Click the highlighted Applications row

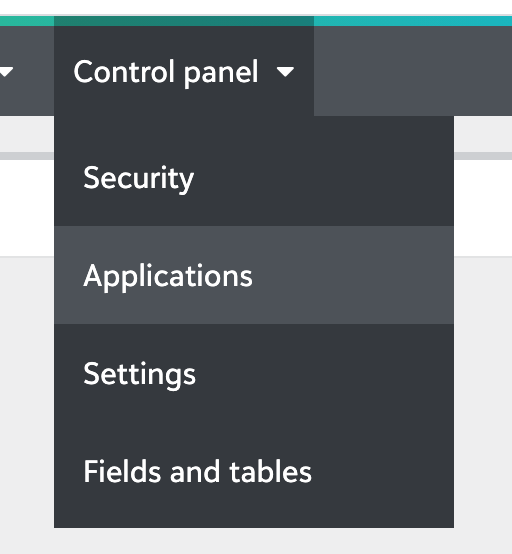254,275
